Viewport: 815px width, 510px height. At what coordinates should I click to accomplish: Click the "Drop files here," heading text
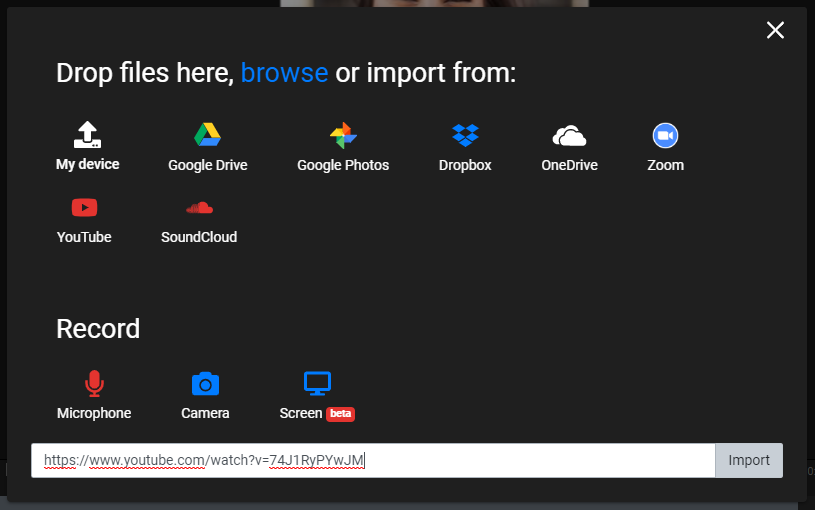[x=145, y=72]
